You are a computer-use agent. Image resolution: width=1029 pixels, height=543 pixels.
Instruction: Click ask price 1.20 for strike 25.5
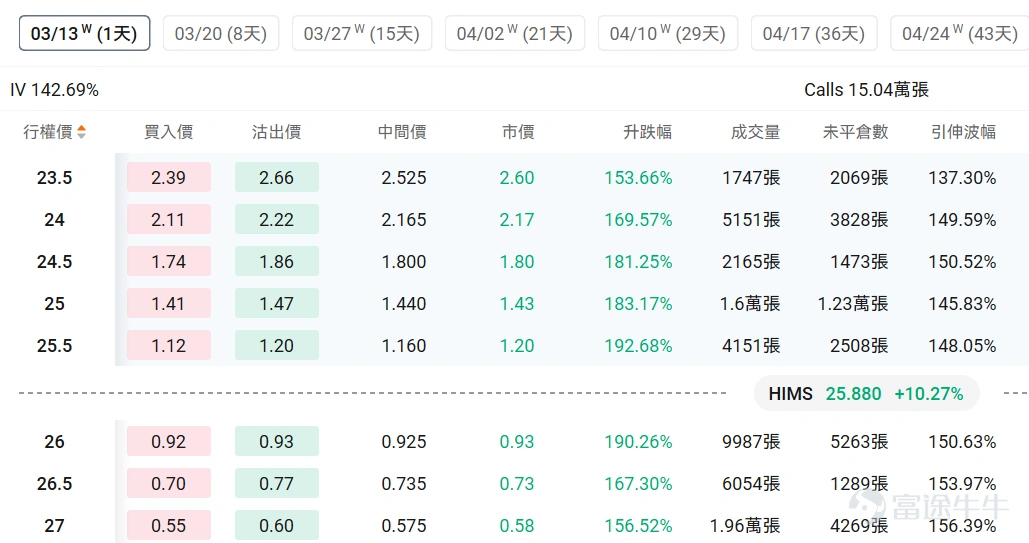tap(276, 345)
